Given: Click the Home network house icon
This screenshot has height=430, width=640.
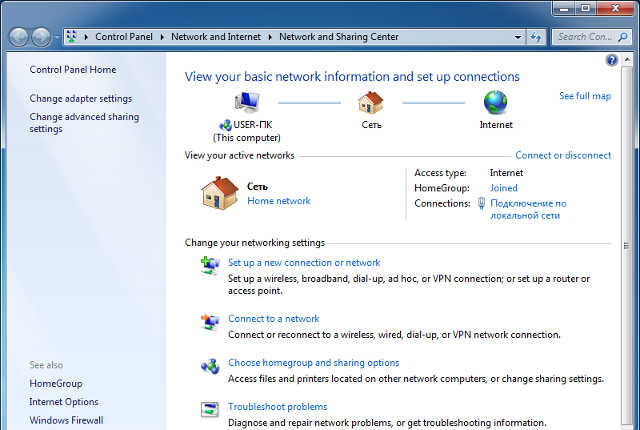Looking at the screenshot, I should [218, 191].
